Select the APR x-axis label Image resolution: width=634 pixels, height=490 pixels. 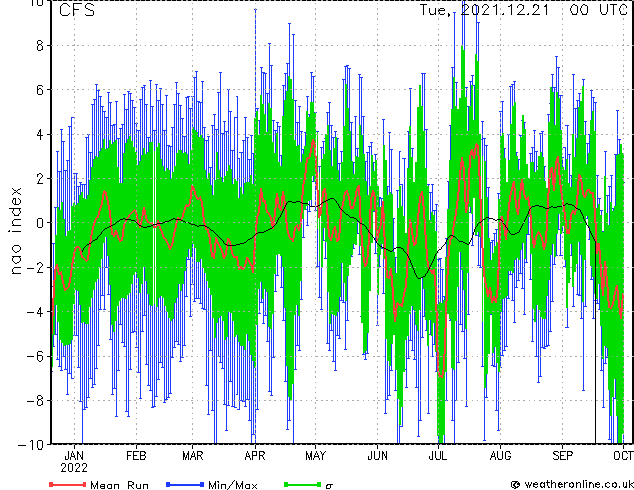coord(255,456)
